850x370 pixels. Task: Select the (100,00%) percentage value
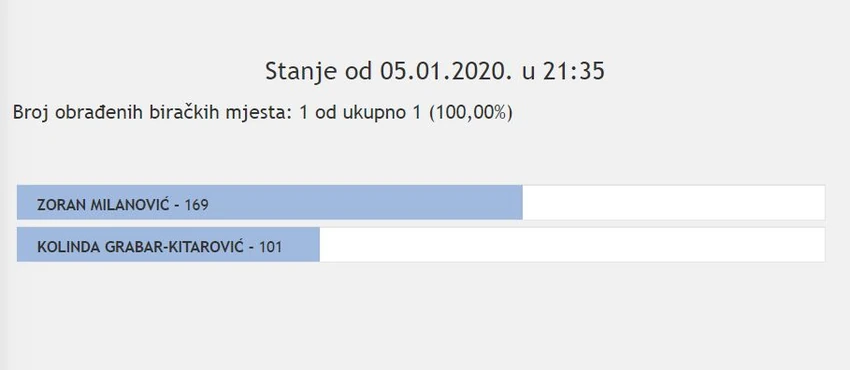(x=470, y=113)
